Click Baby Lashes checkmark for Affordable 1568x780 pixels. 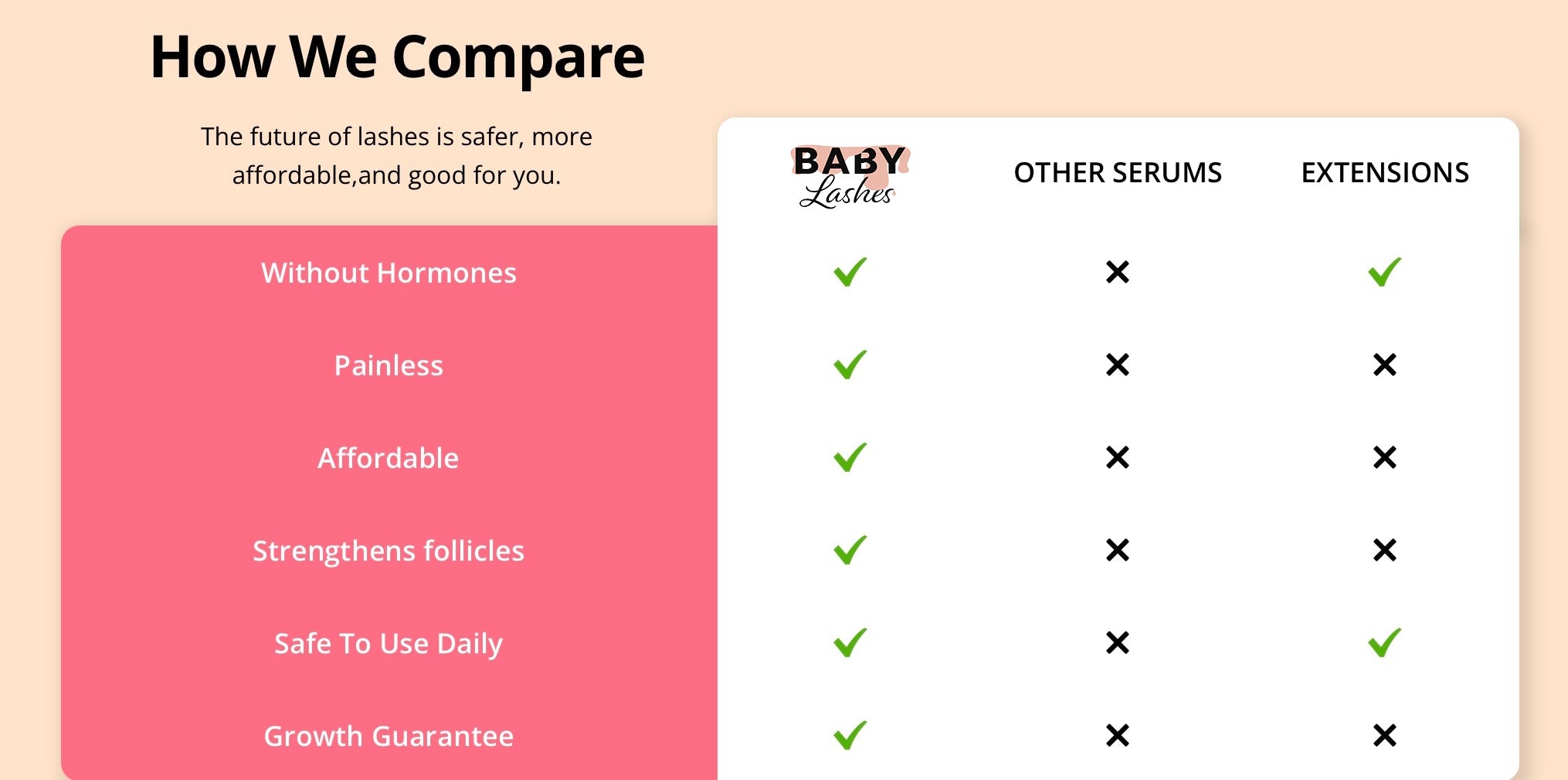[x=850, y=457]
